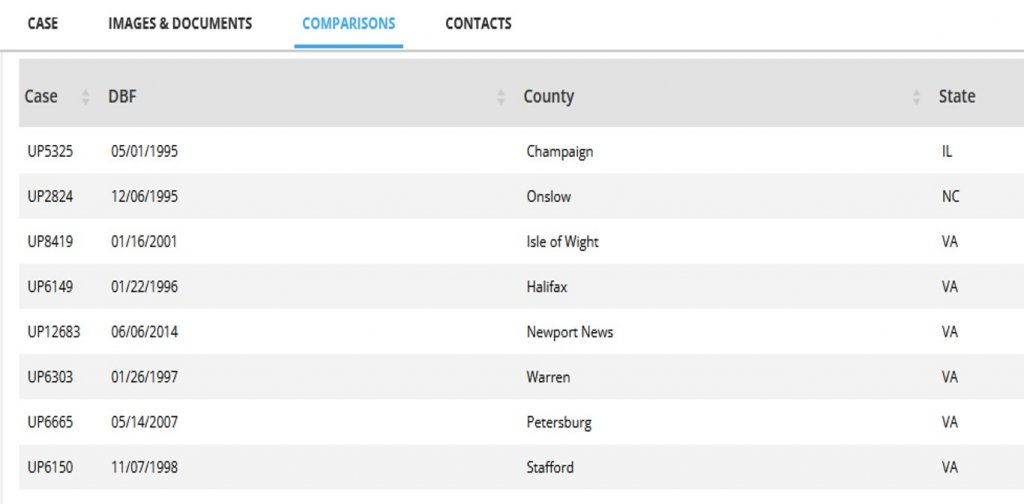The height and width of the screenshot is (504, 1024).
Task: Open case UP2824
Action: pos(50,197)
